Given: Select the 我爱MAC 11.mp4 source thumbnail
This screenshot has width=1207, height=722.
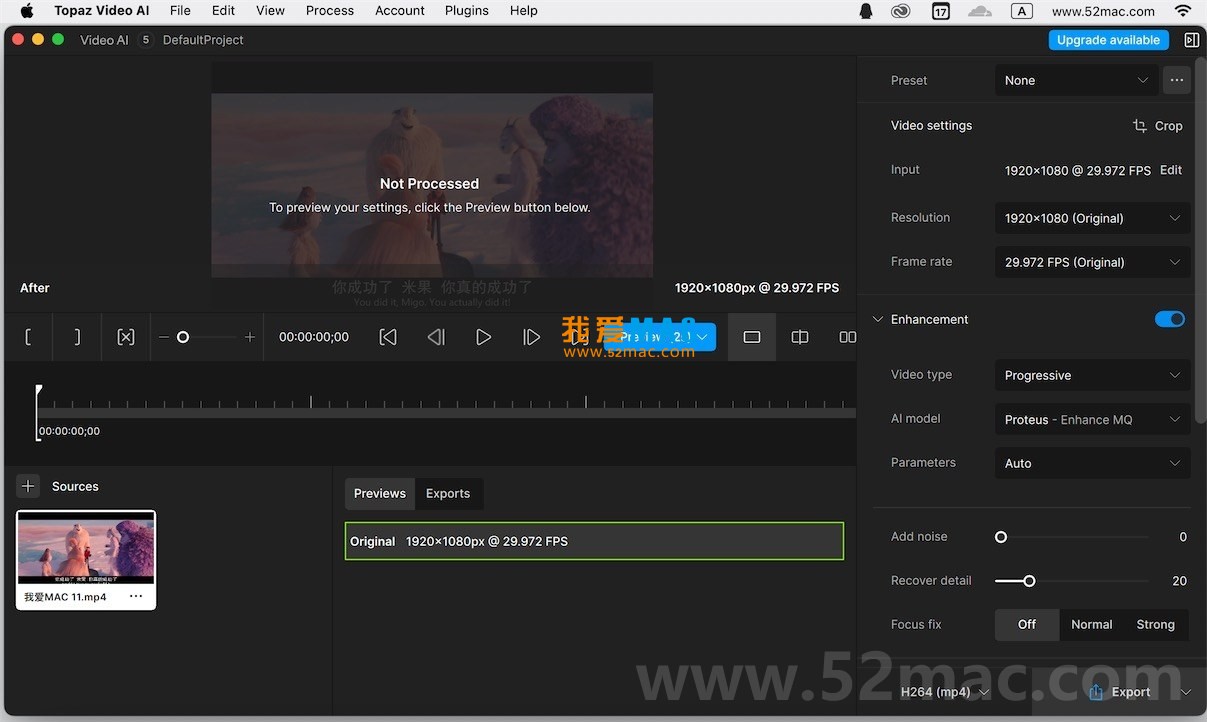Looking at the screenshot, I should pyautogui.click(x=86, y=549).
